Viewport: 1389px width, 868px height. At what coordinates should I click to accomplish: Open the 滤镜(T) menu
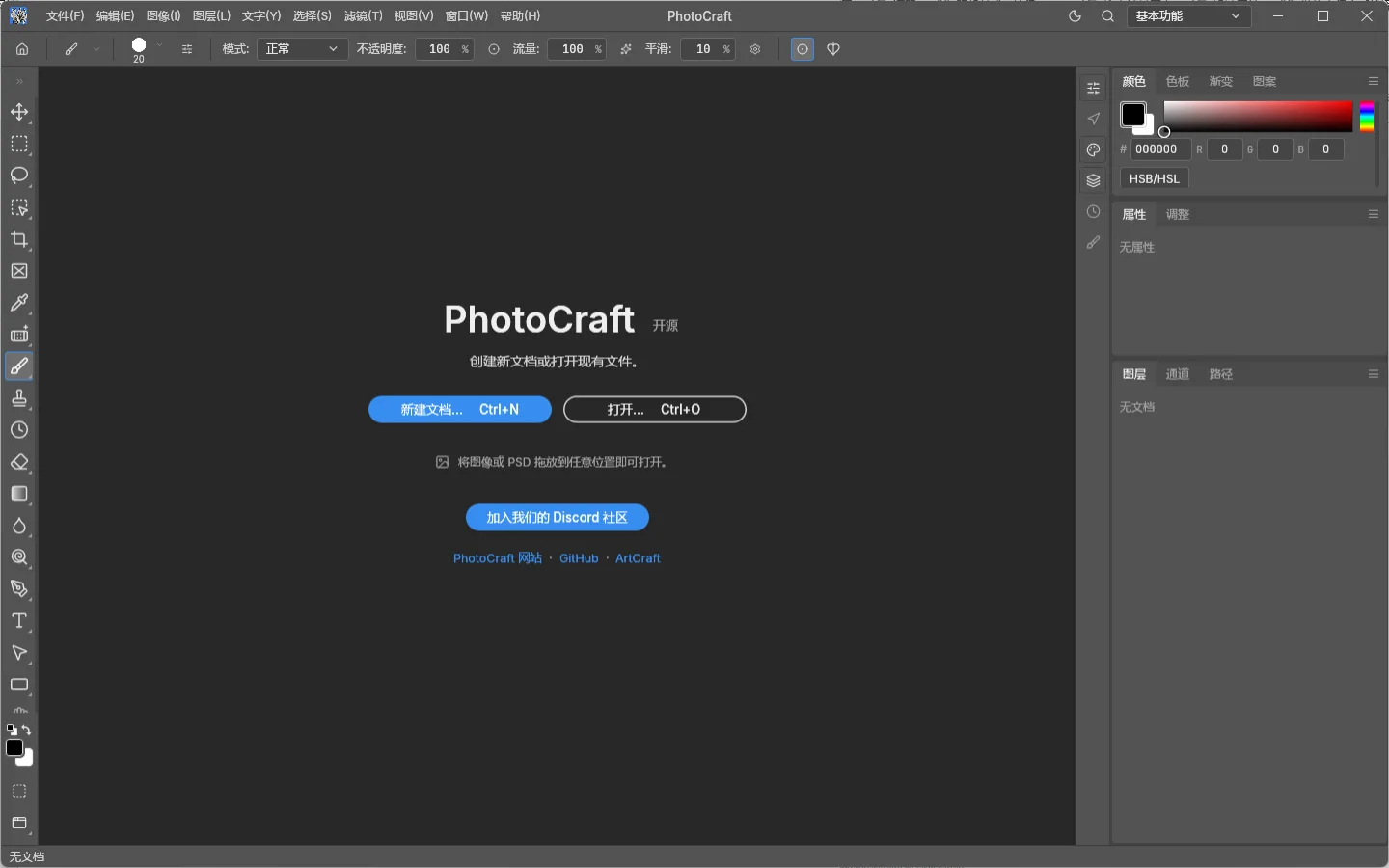(363, 16)
